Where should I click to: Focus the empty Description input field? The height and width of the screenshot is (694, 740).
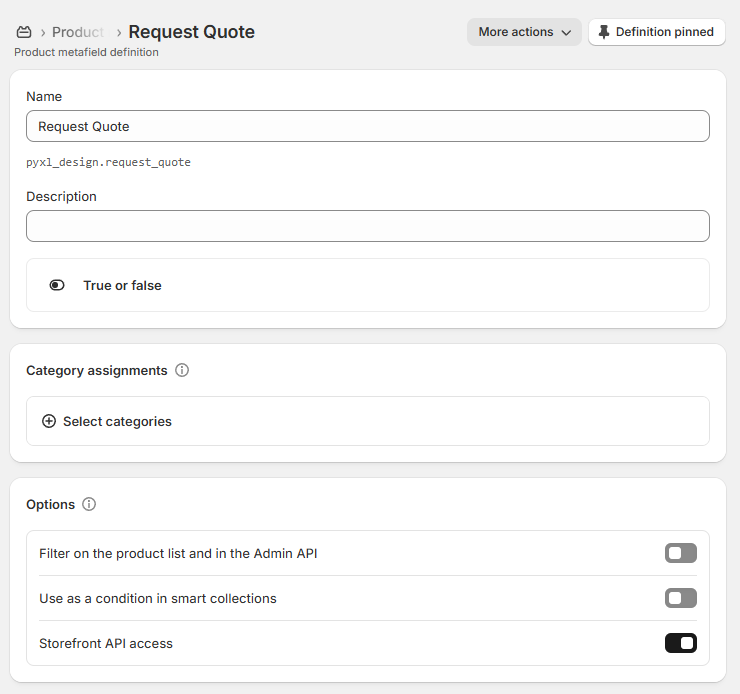(368, 226)
